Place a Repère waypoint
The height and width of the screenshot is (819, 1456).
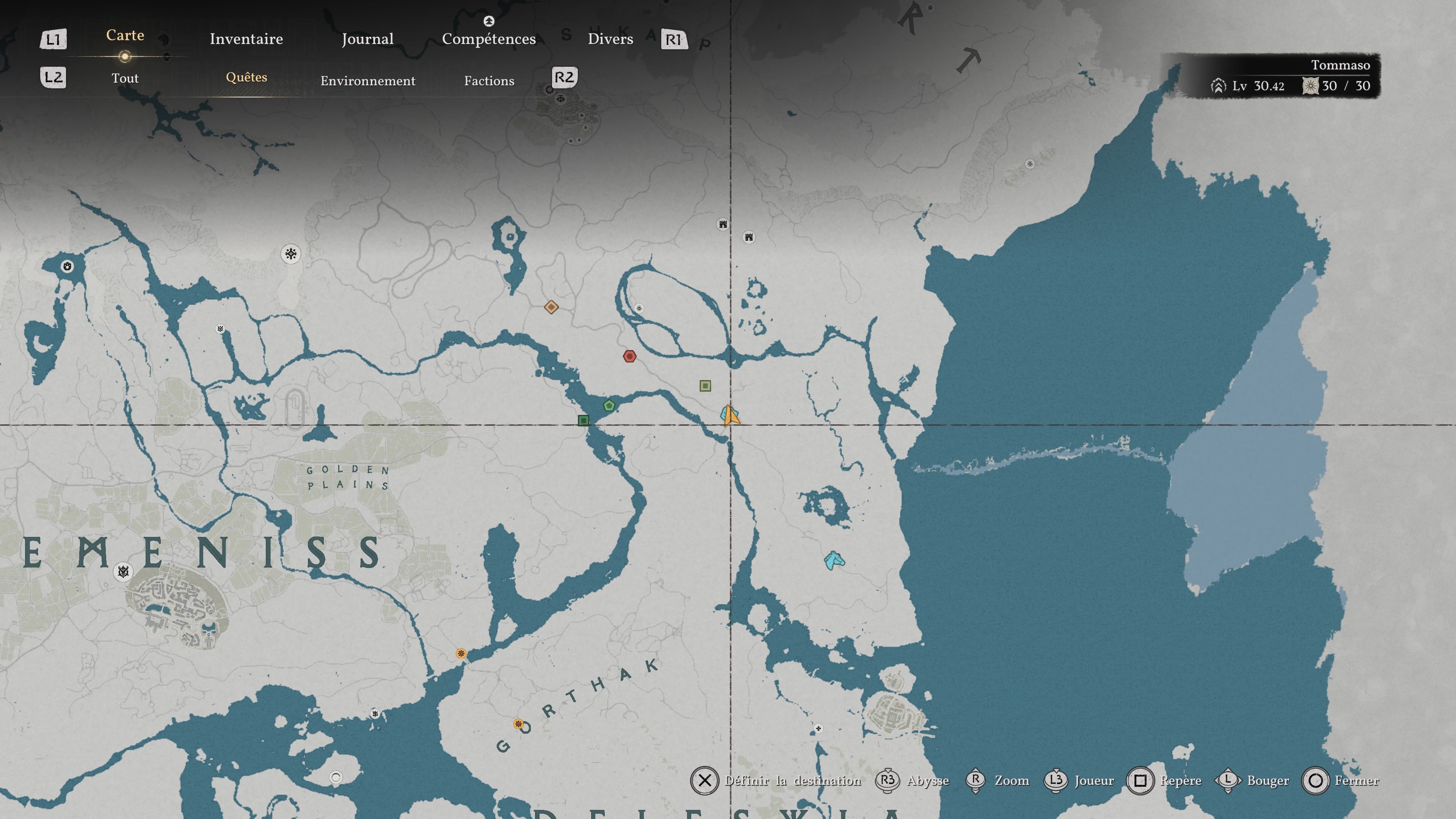1181,781
